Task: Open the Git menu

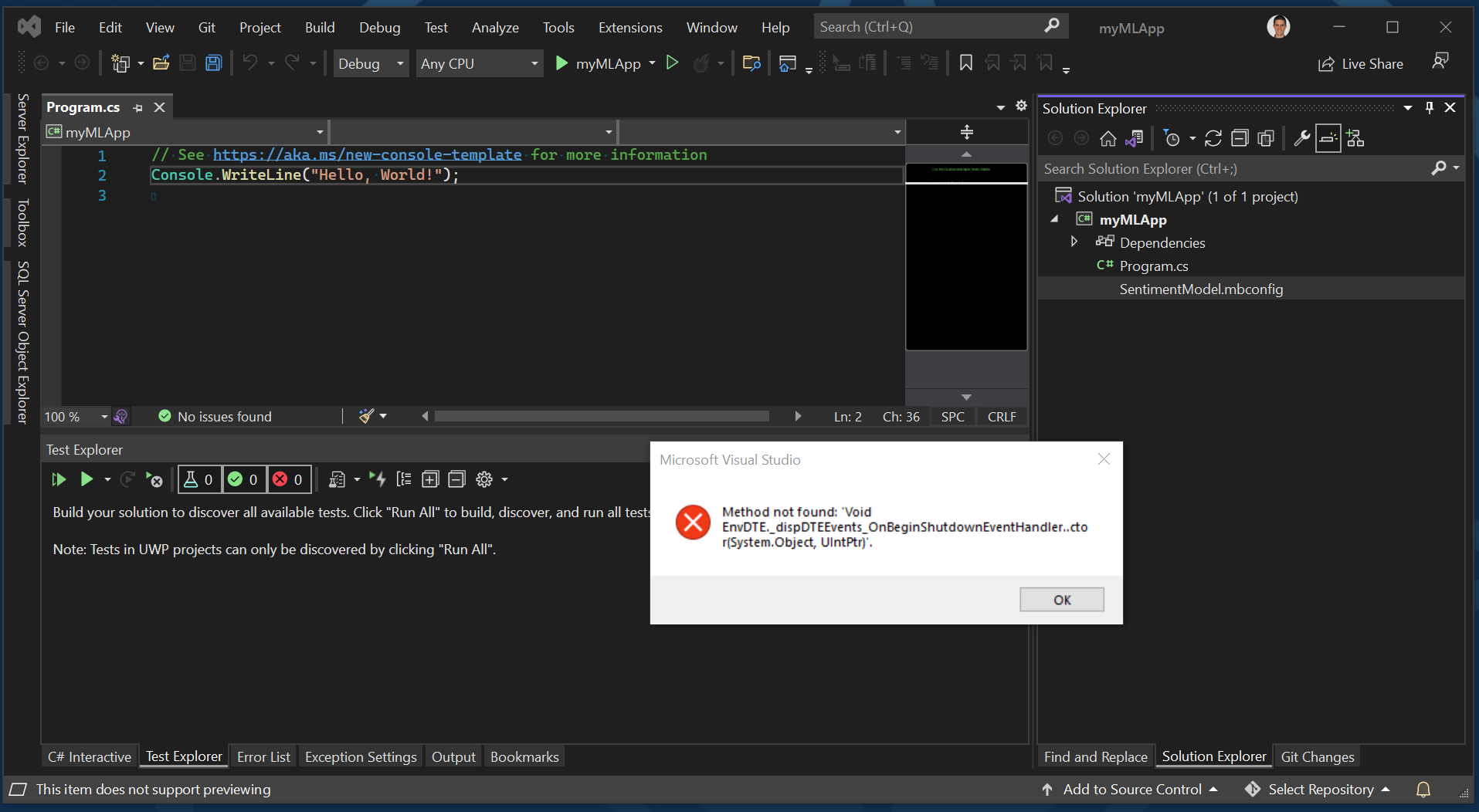Action: pos(205,27)
